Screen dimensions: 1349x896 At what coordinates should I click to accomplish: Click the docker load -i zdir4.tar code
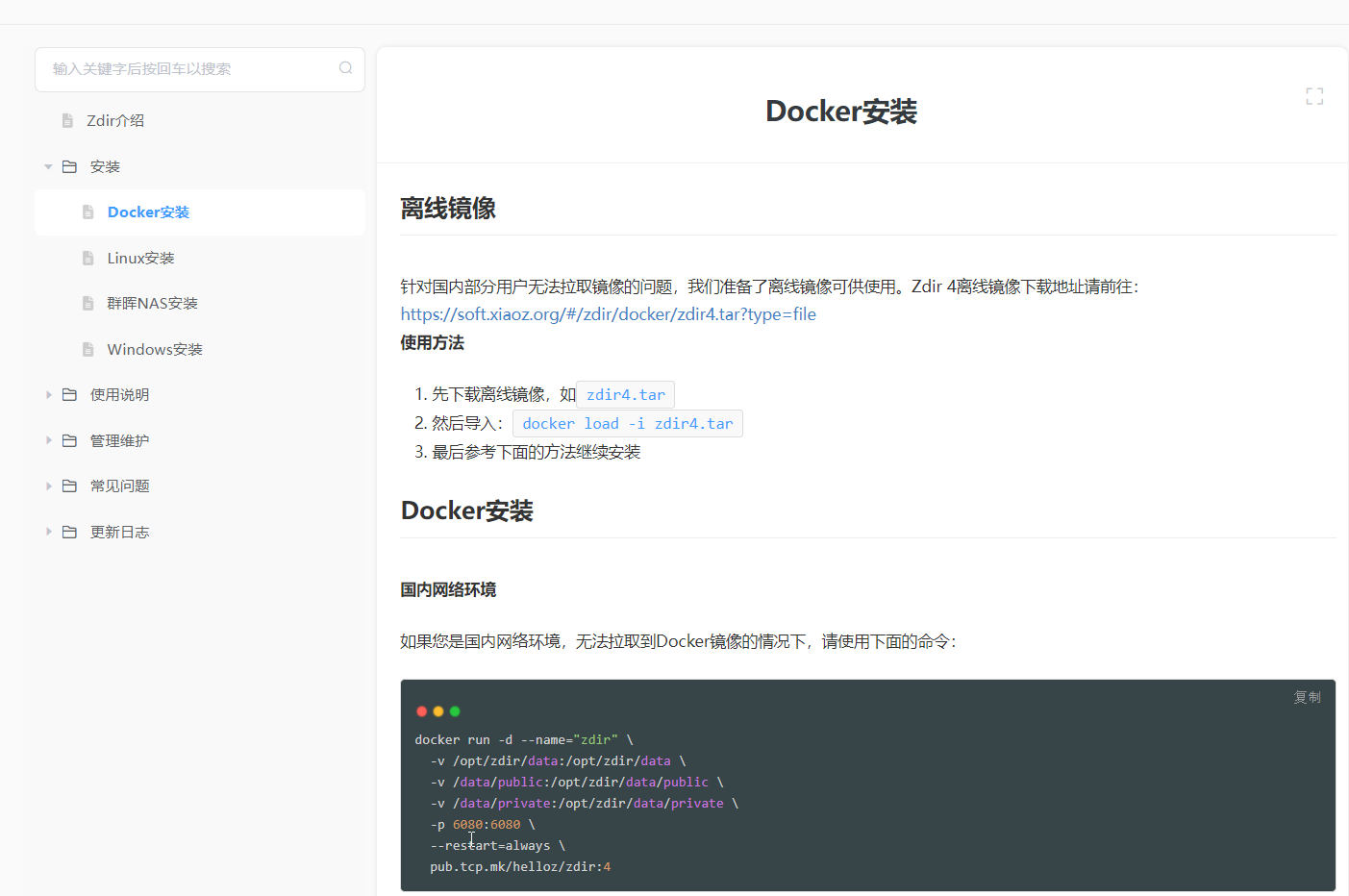[x=627, y=424]
